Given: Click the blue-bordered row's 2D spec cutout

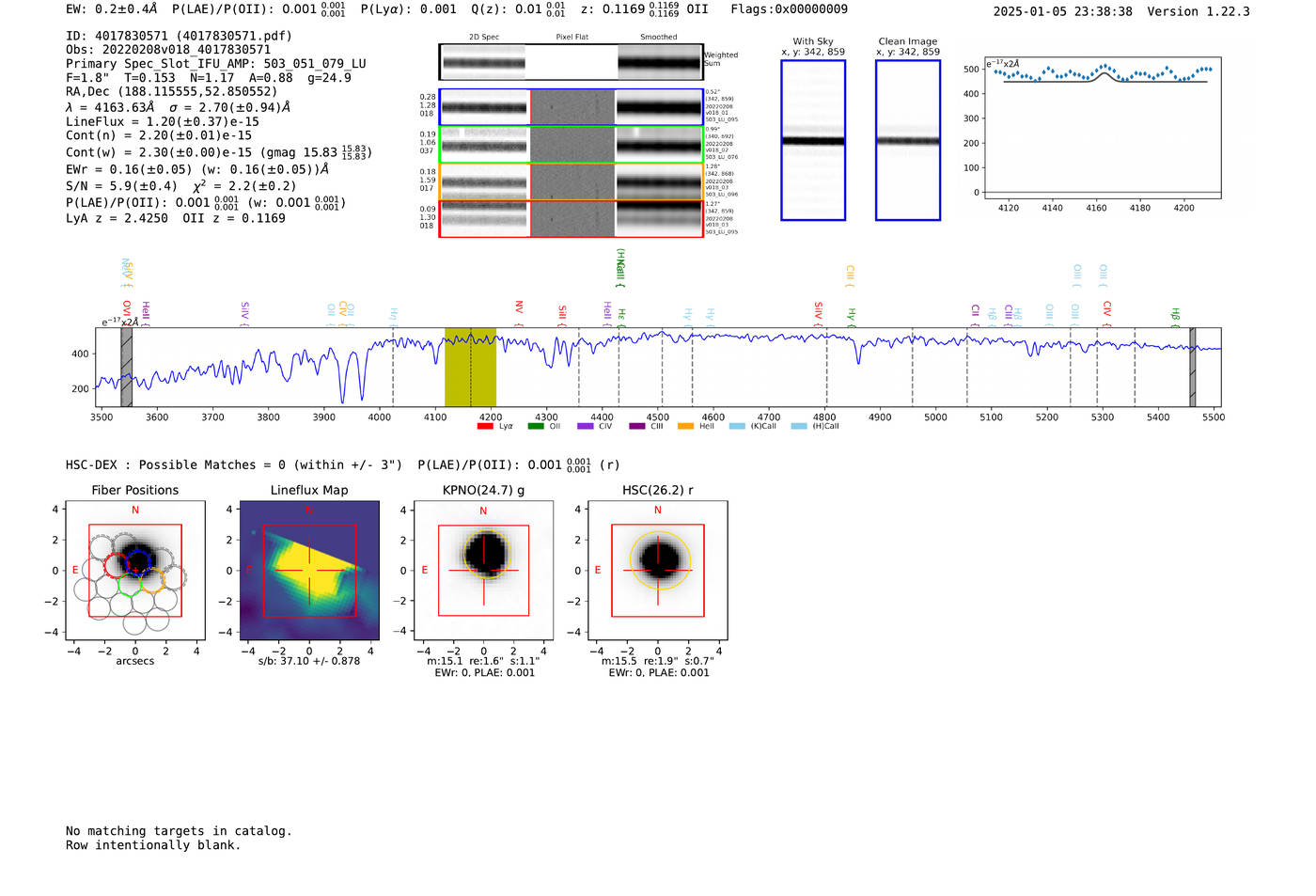Looking at the screenshot, I should [x=485, y=107].
